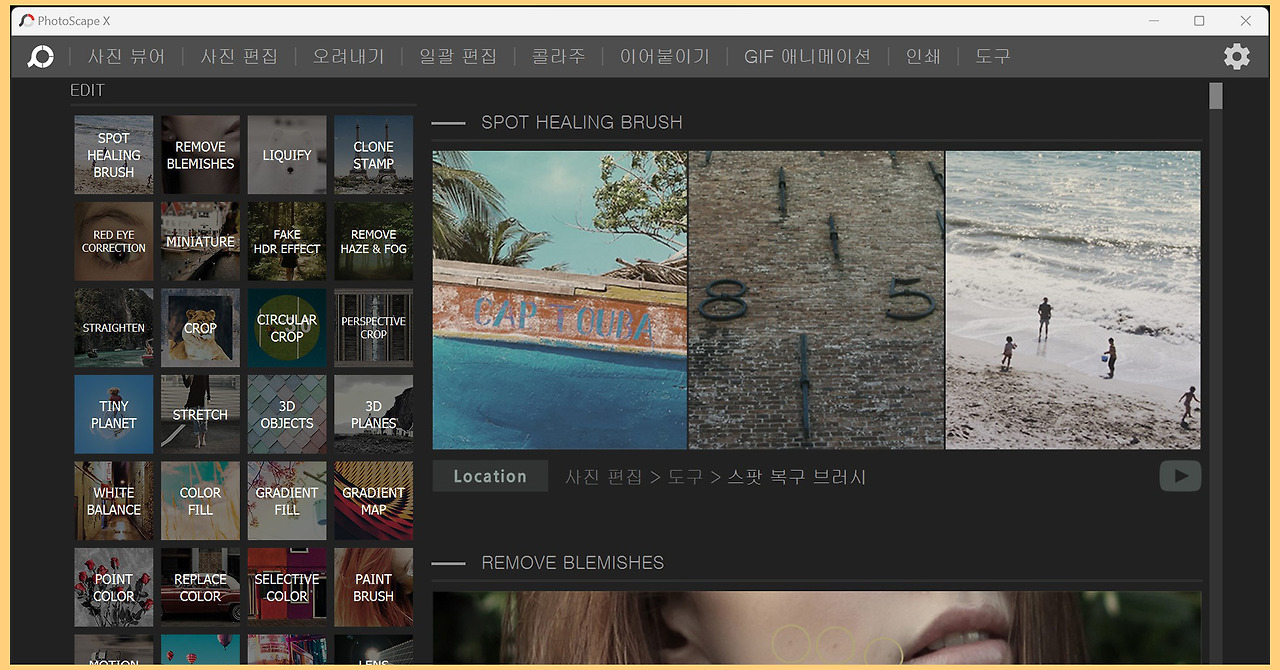Select the Liquify tile
Viewport: 1280px width, 670px height.
[287, 155]
